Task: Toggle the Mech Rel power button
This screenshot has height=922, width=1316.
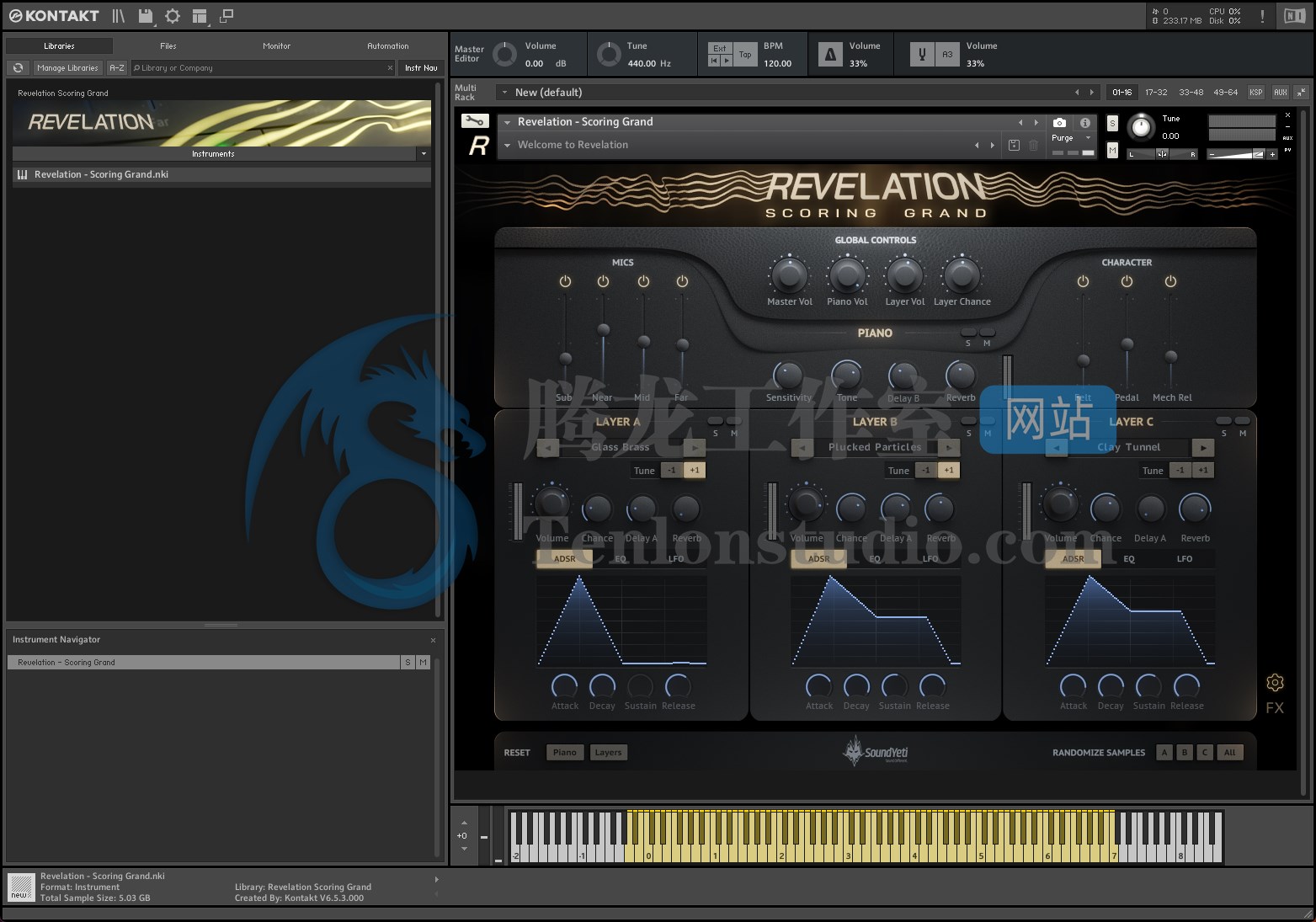Action: [1170, 281]
